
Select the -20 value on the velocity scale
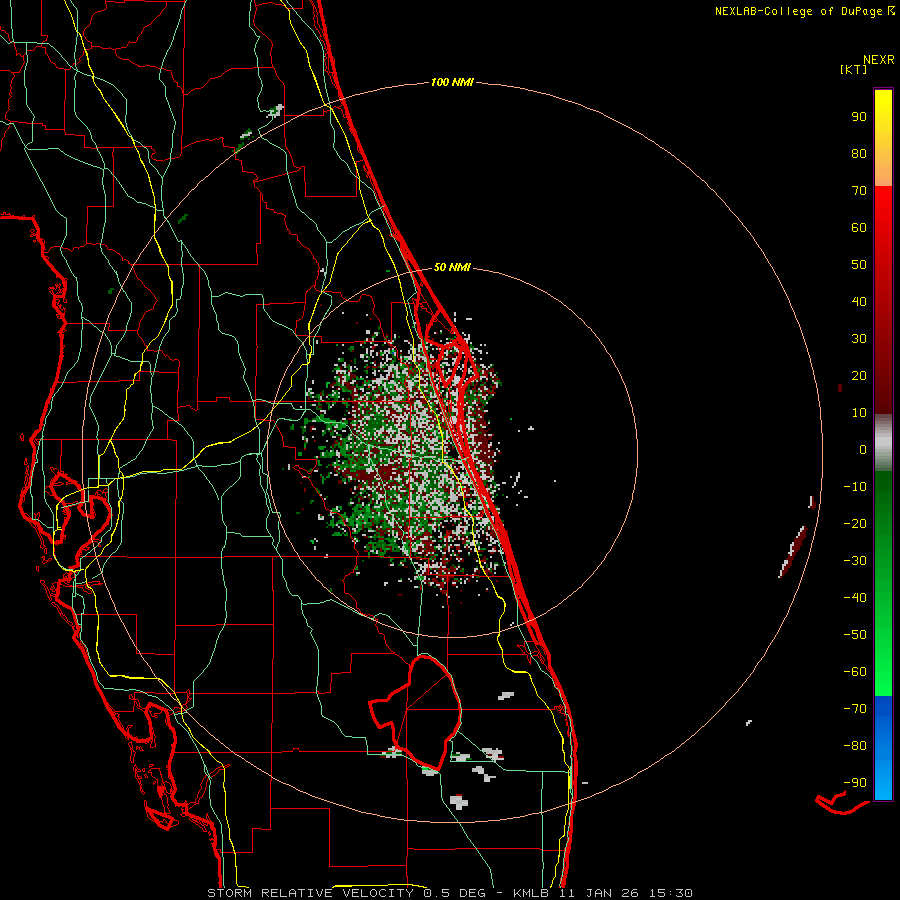pos(855,523)
